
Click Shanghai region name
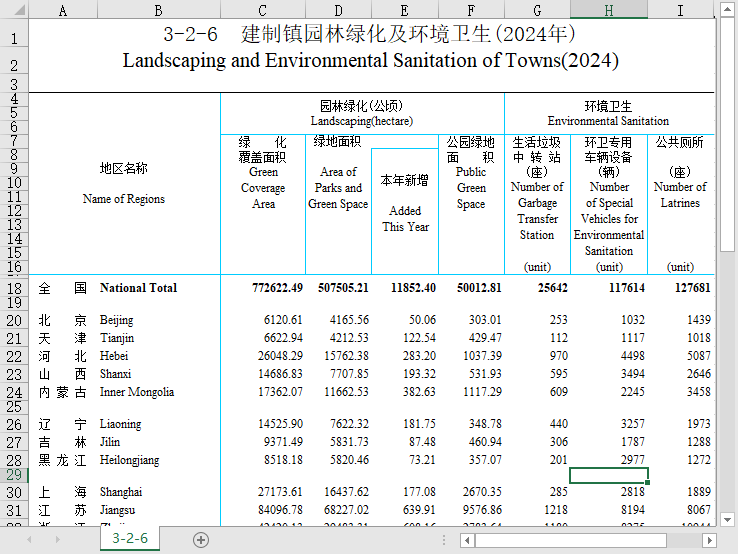(x=120, y=492)
